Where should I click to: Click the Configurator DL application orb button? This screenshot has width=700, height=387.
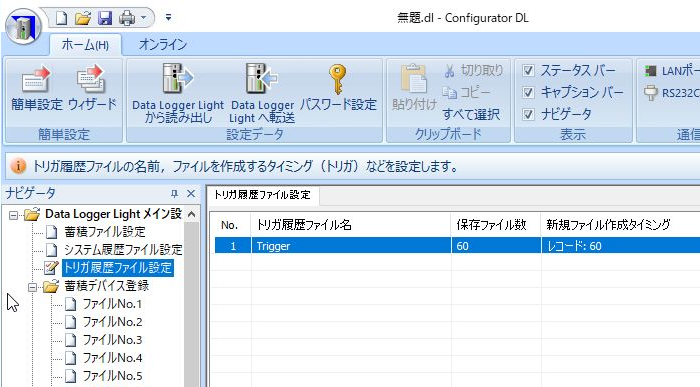[23, 27]
